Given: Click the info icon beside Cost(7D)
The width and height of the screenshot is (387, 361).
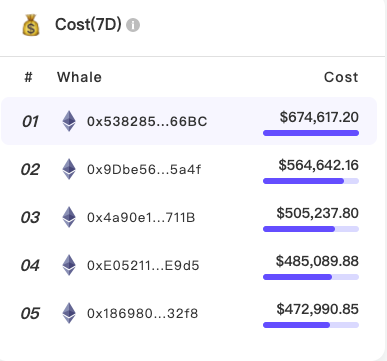Looking at the screenshot, I should click(x=133, y=25).
